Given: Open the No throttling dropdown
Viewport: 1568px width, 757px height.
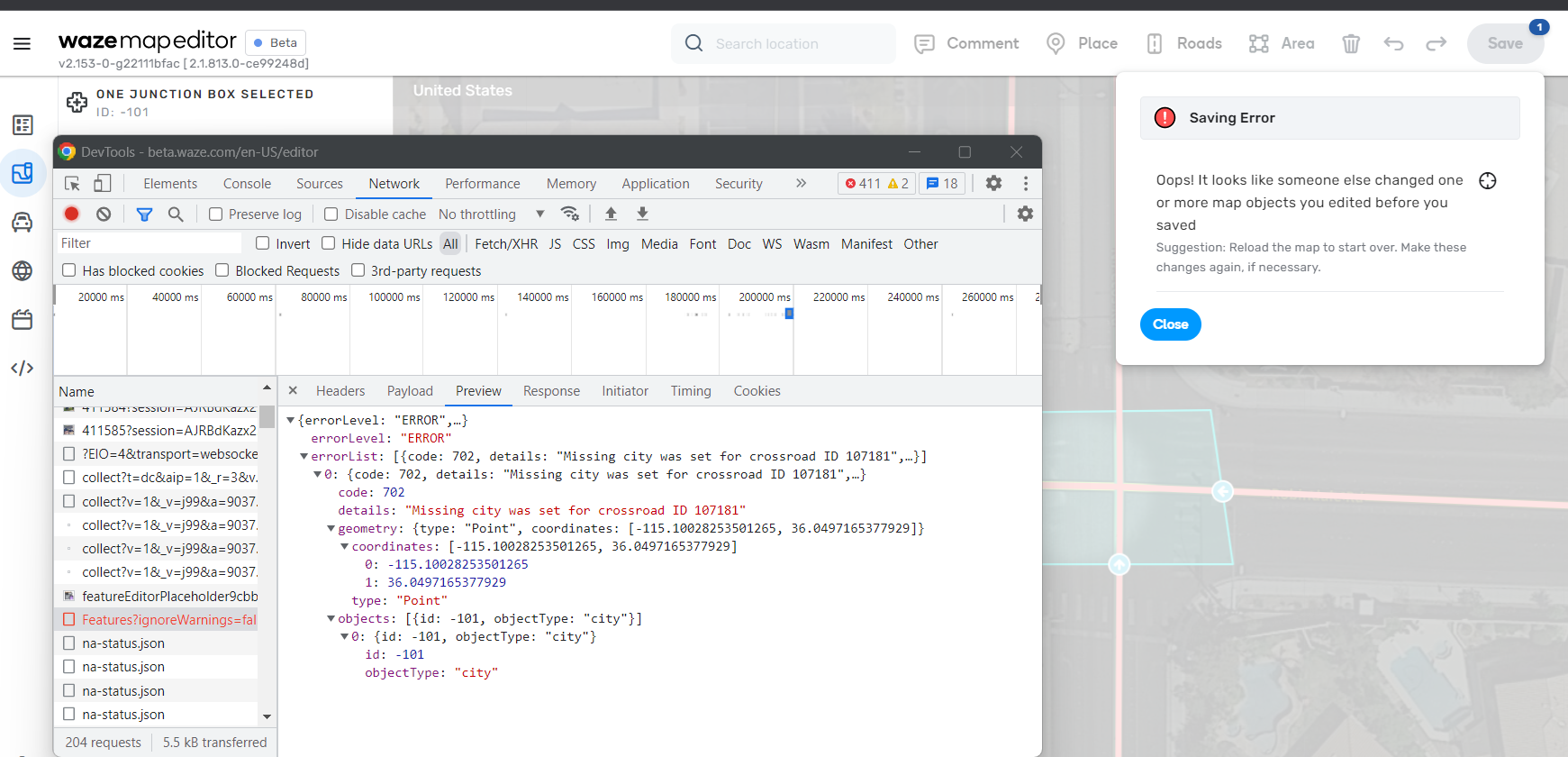Looking at the screenshot, I should point(492,214).
